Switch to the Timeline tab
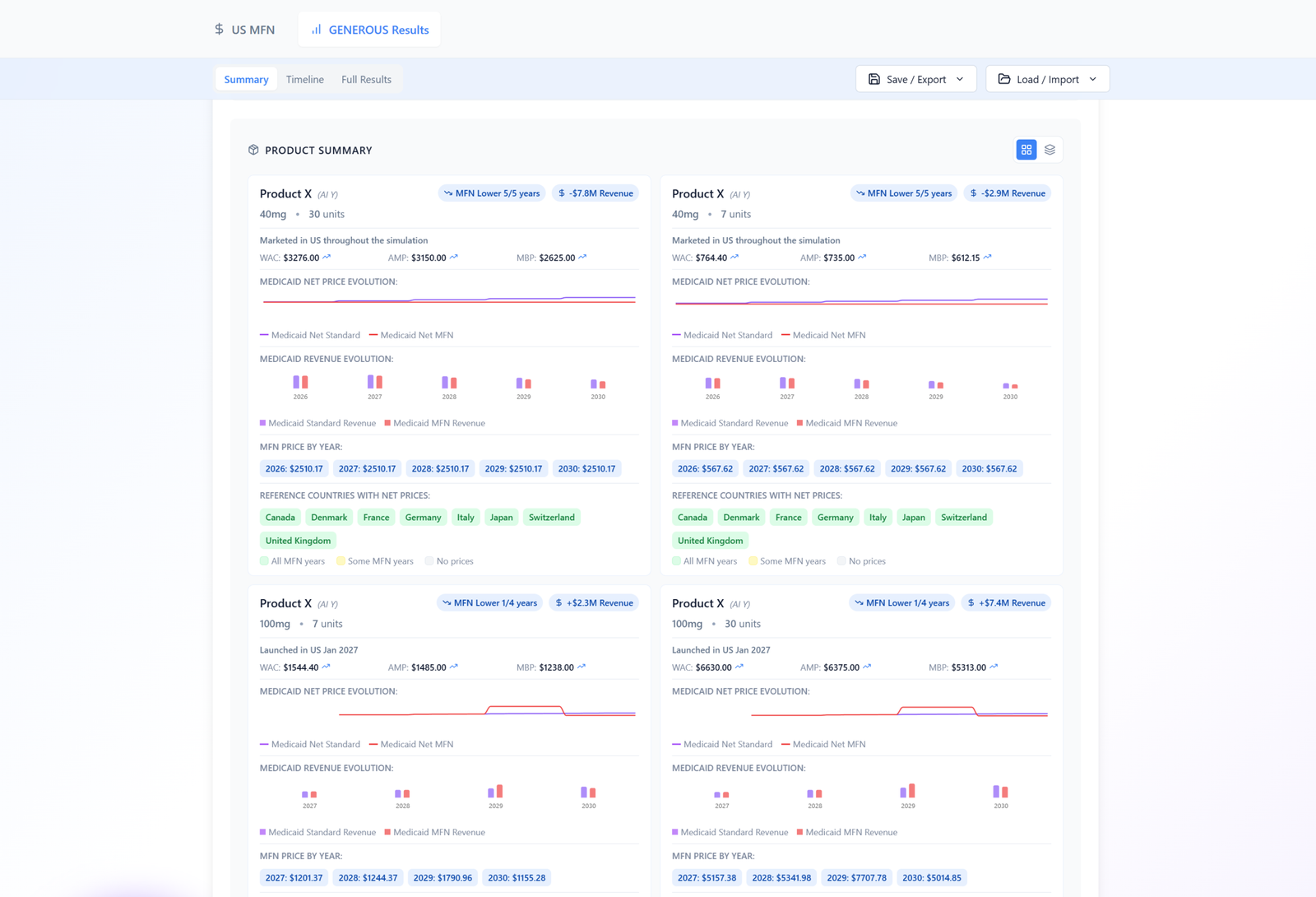The width and height of the screenshot is (1316, 897). pyautogui.click(x=304, y=79)
